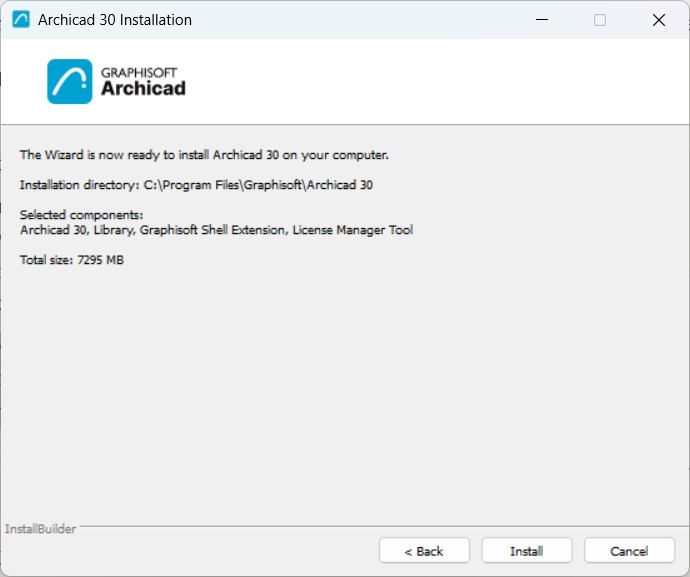Image resolution: width=690 pixels, height=577 pixels.
Task: Go back with the < Back button
Action: tap(424, 550)
